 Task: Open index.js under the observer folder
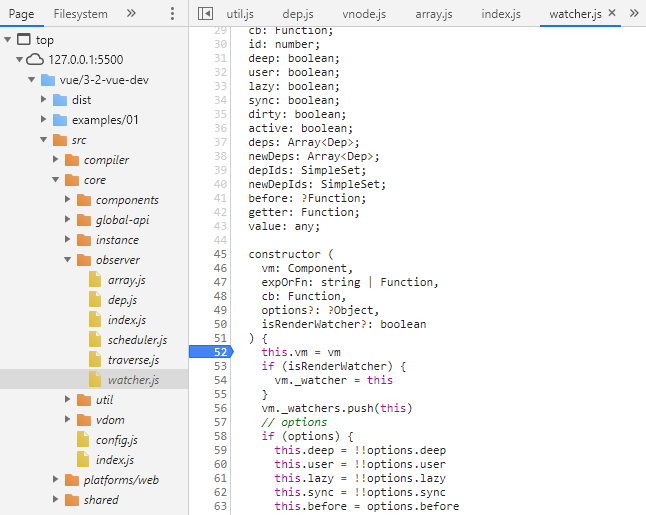(127, 320)
